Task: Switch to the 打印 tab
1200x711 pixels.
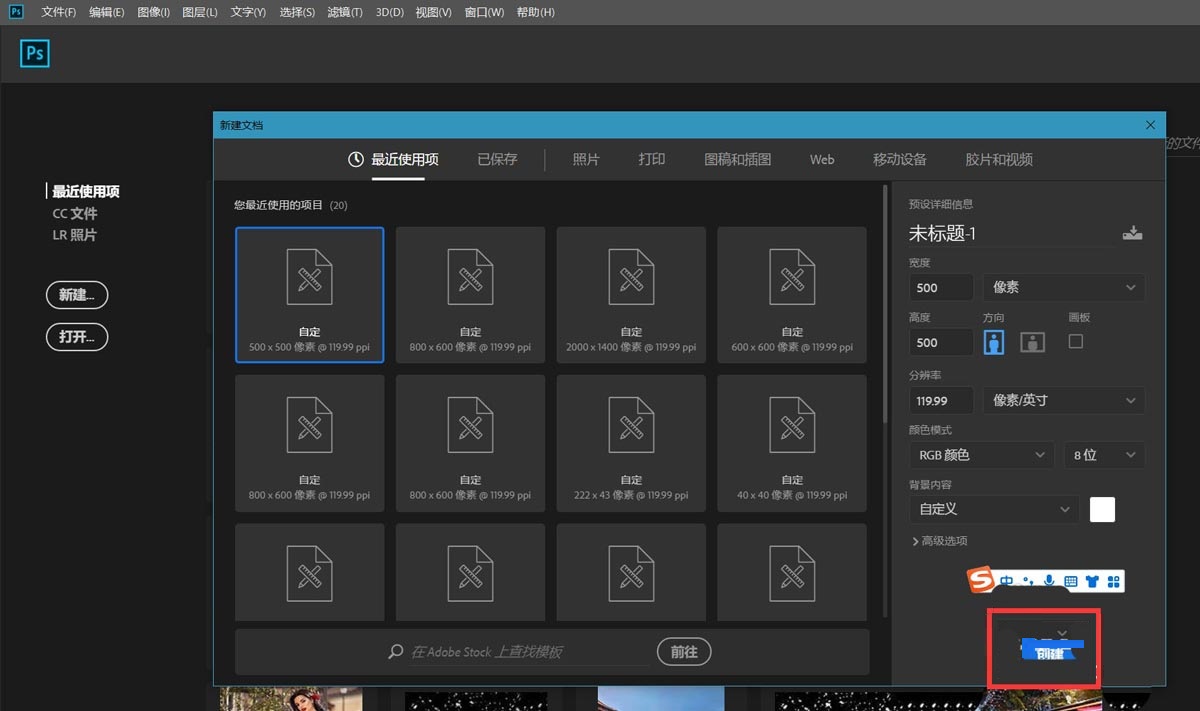Action: coord(651,159)
